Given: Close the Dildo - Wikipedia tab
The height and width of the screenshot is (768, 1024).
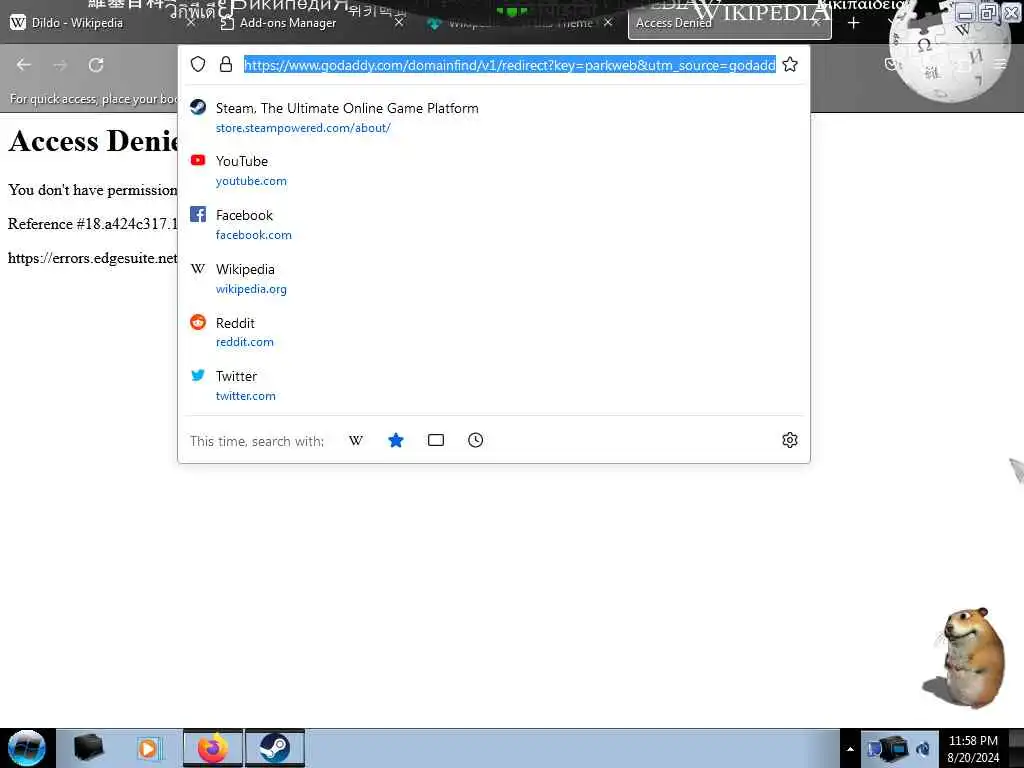Looking at the screenshot, I should click(x=190, y=23).
